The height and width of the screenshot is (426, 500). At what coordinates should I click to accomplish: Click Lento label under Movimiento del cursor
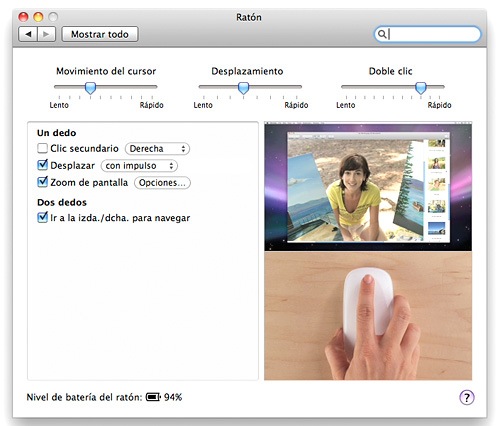coord(59,105)
